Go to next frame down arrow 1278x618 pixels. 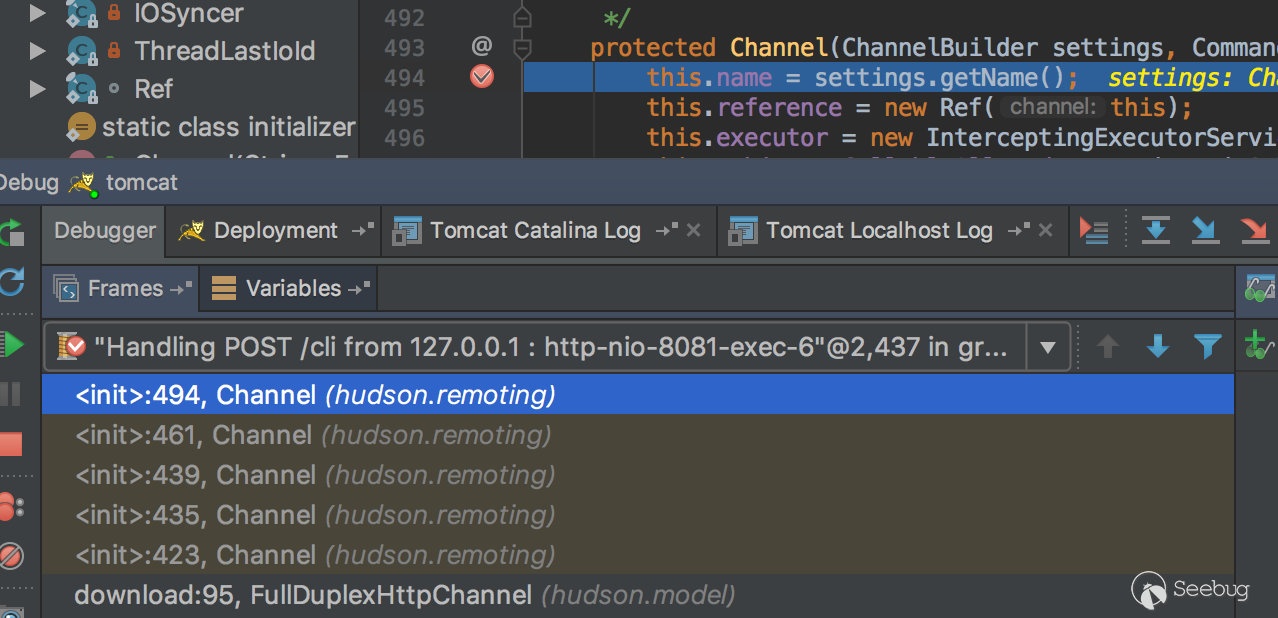1158,347
